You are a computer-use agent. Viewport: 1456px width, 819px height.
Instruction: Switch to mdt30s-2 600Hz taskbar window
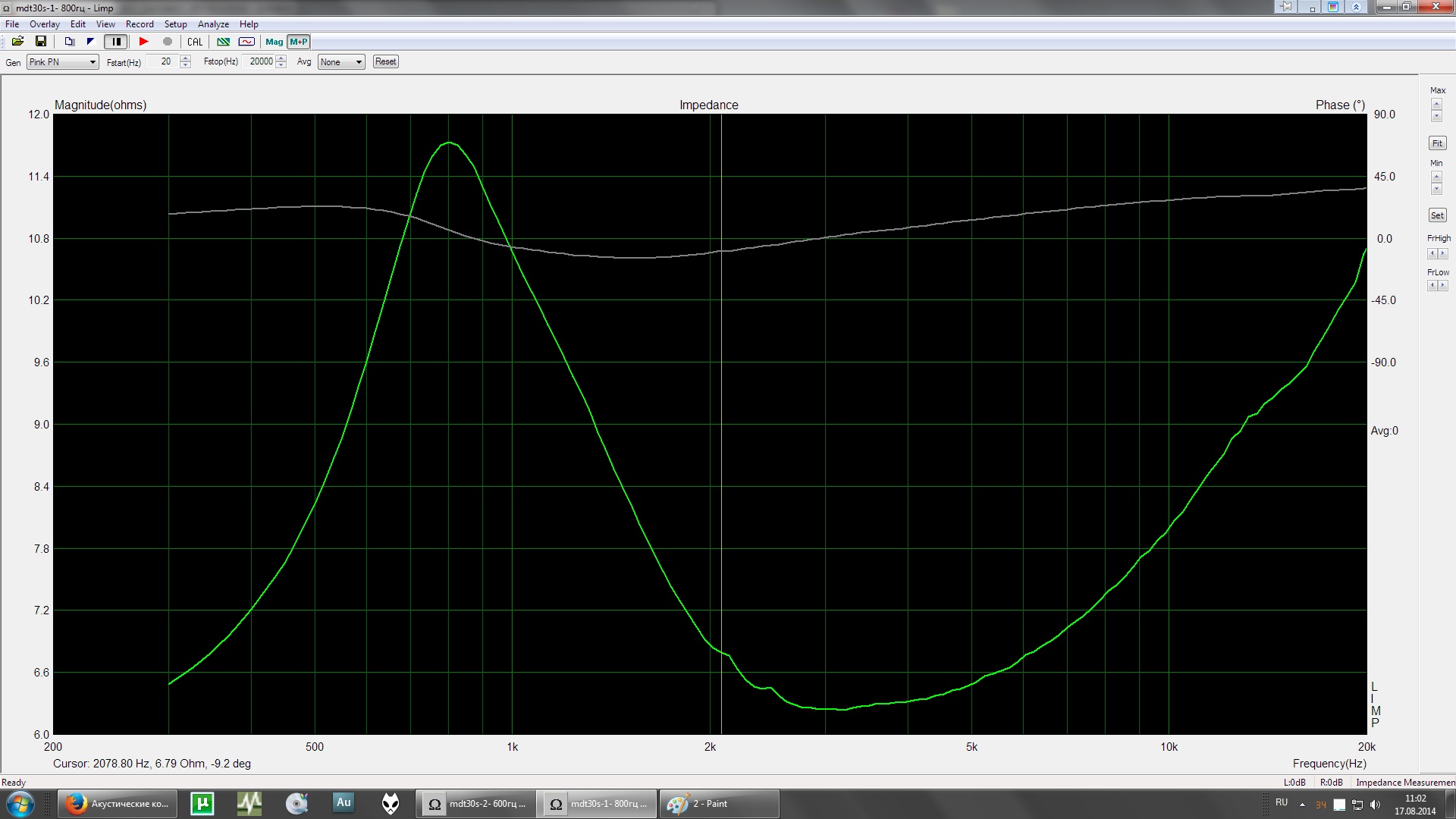(476, 804)
